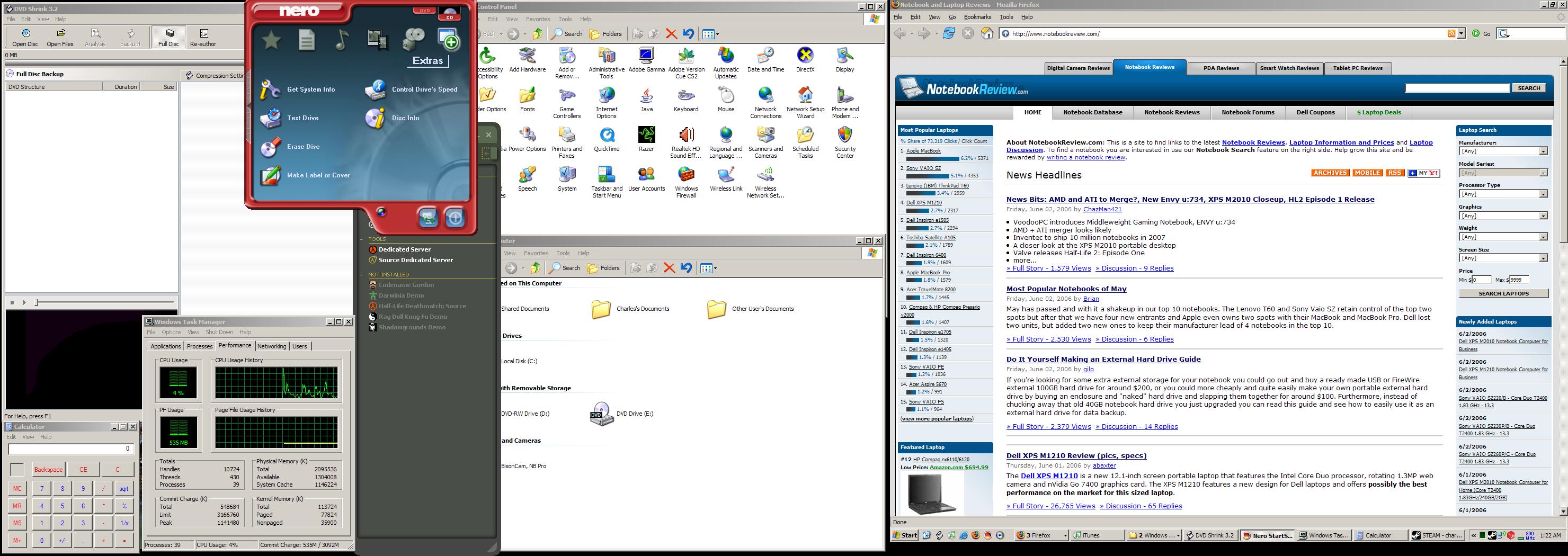Open Dell XPS M1210 Review headline link

(1076, 455)
